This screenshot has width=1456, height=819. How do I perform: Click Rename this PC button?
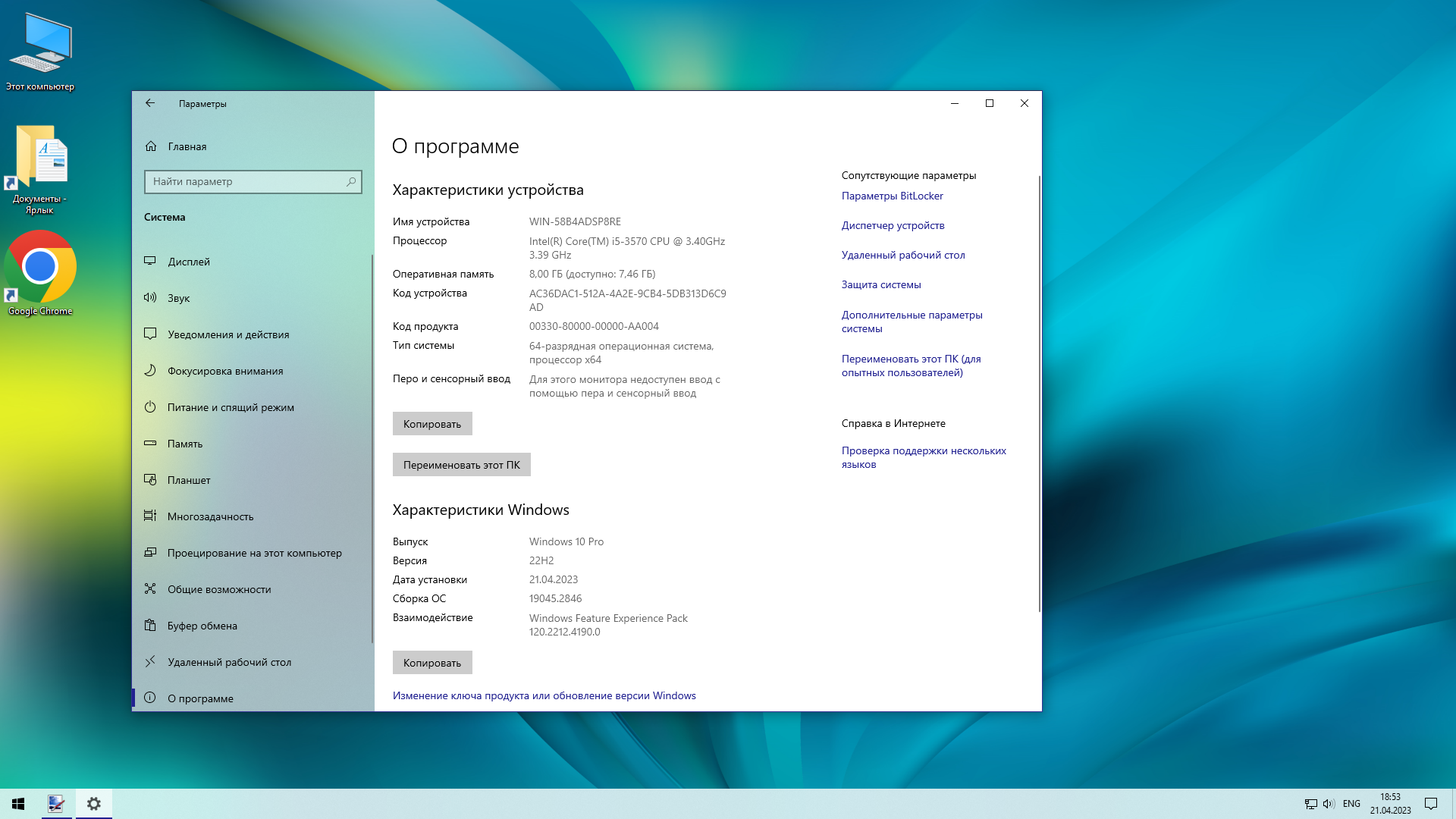461,464
